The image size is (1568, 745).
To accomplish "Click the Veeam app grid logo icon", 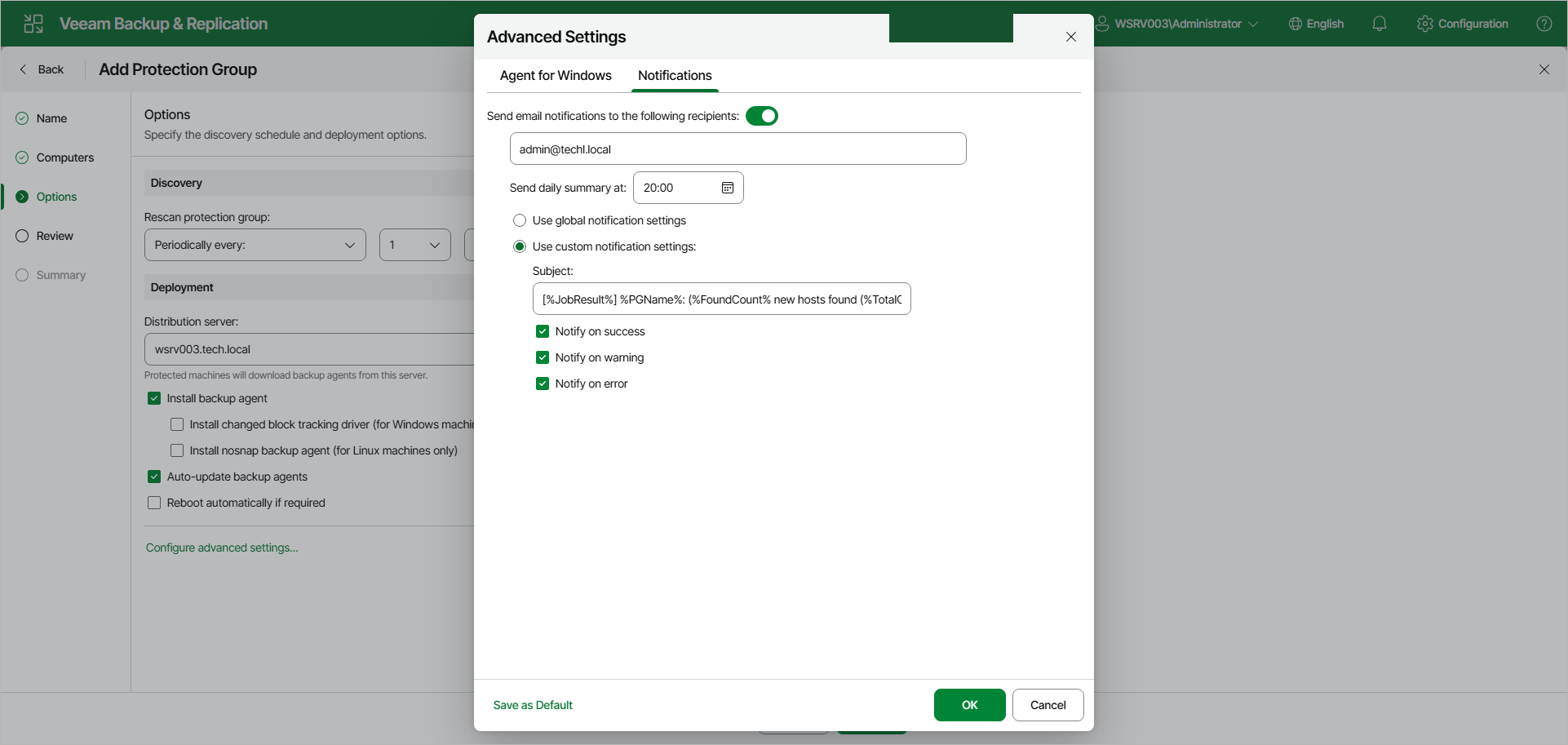I will (33, 24).
